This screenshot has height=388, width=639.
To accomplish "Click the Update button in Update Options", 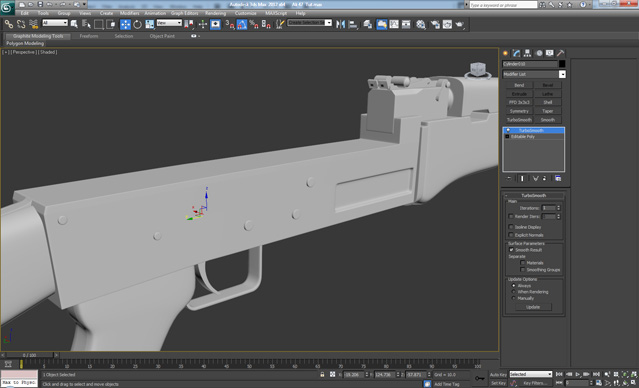I will [x=533, y=307].
